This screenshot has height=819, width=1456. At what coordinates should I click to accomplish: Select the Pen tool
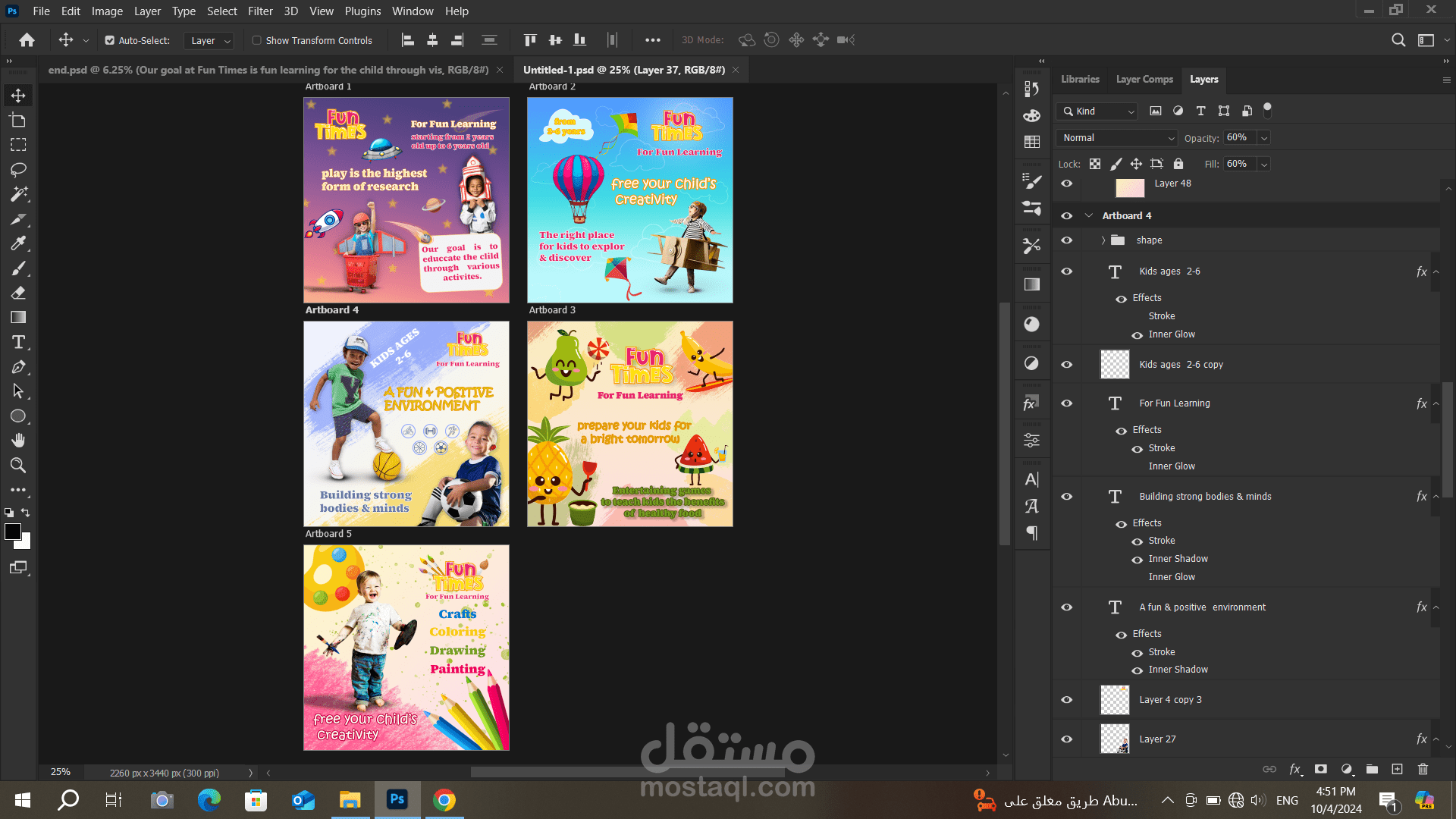18,367
